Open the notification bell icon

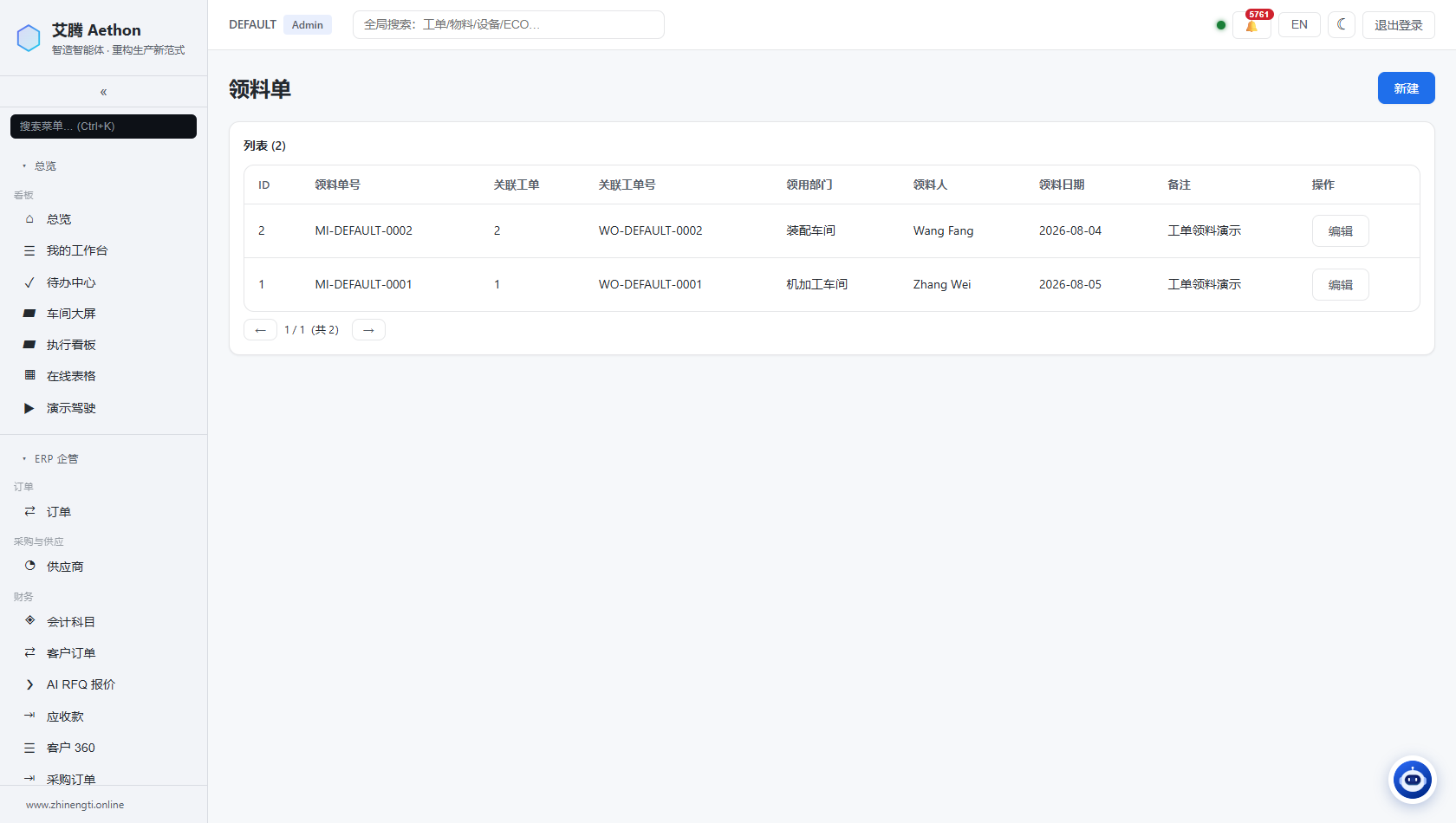point(1251,25)
